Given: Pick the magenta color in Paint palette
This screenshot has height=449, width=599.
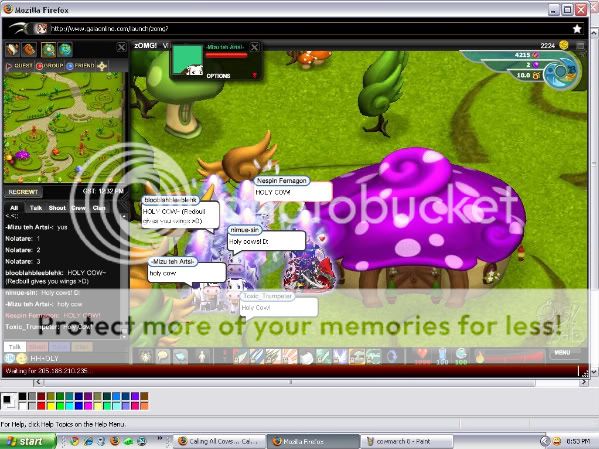Looking at the screenshot, I should 88,405.
